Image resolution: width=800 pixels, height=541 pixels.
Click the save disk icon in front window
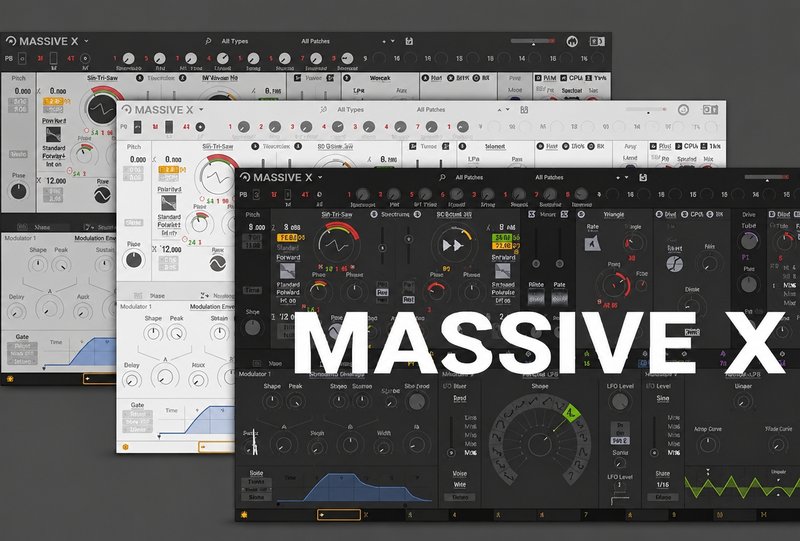pos(643,177)
